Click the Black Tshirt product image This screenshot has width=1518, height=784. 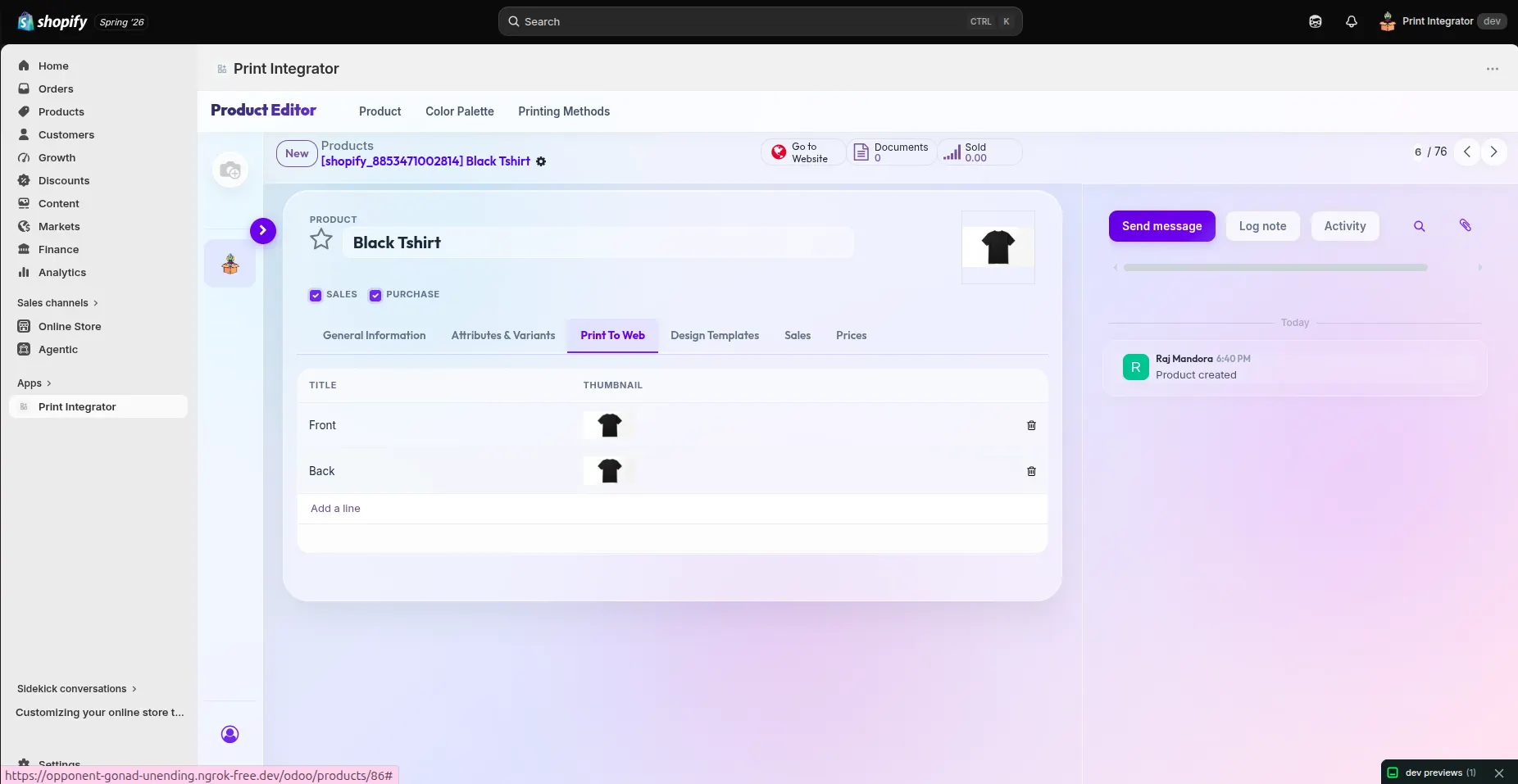[998, 247]
